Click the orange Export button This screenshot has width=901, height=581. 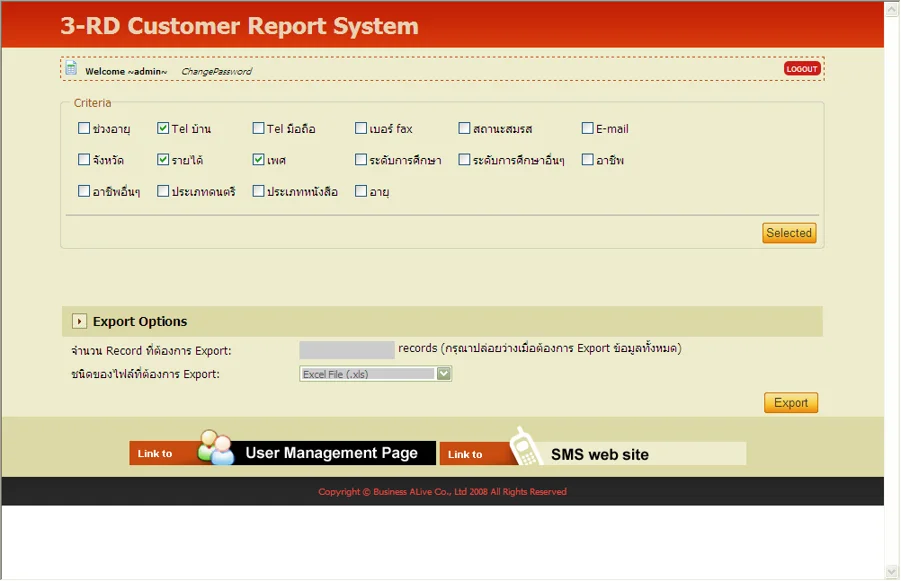[790, 403]
